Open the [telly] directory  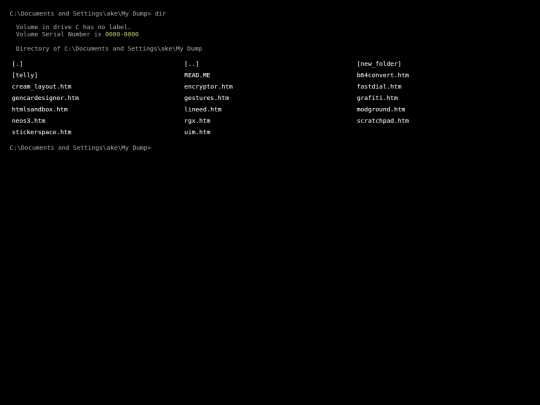pyautogui.click(x=25, y=75)
